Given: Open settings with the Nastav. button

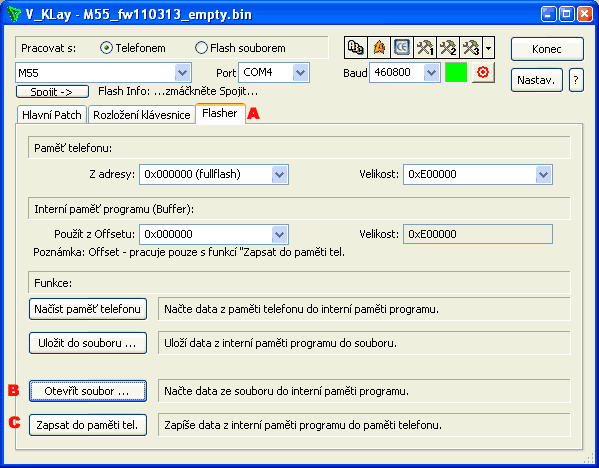Looking at the screenshot, I should (x=536, y=80).
